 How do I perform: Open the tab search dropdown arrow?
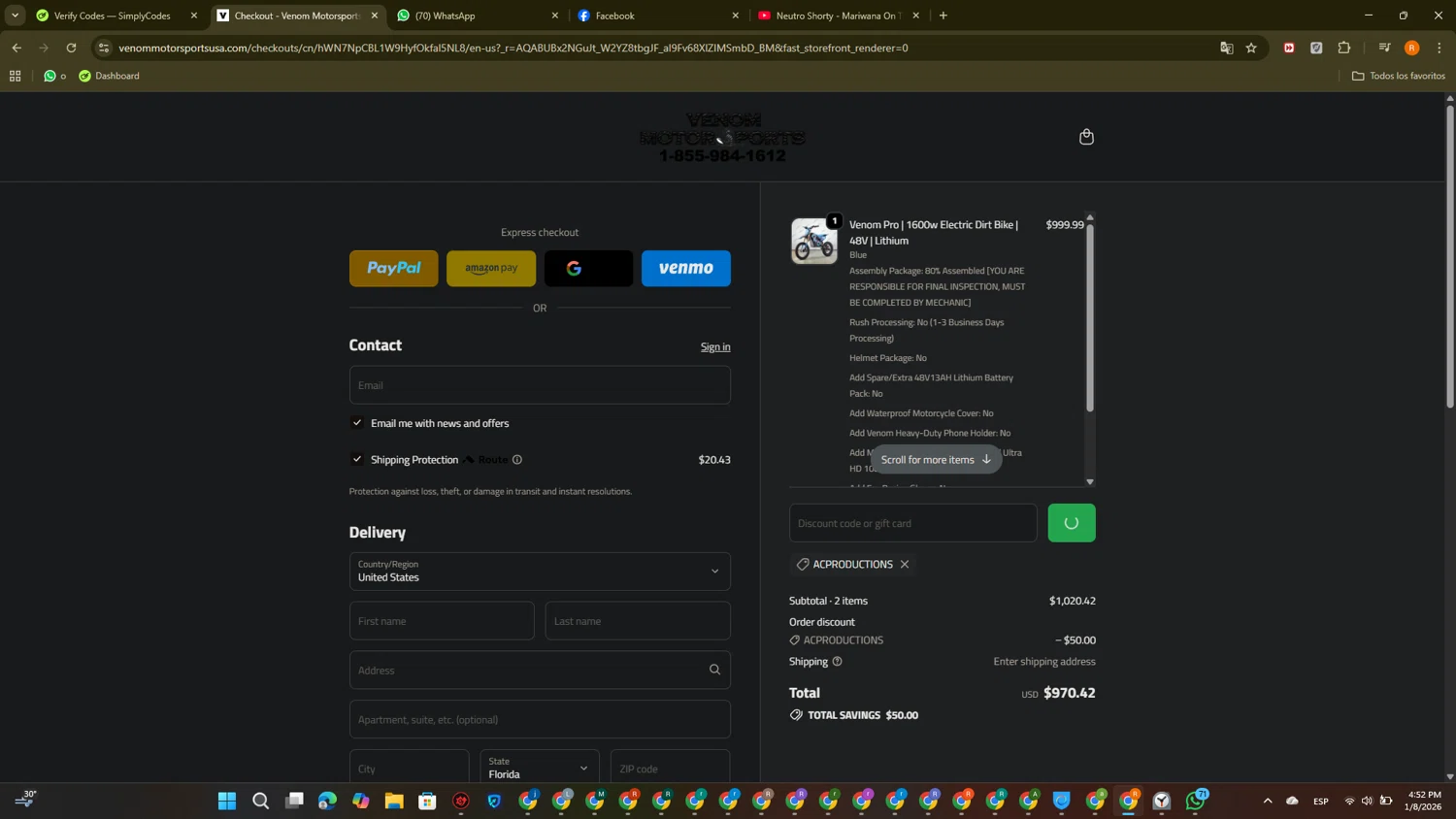click(x=15, y=16)
